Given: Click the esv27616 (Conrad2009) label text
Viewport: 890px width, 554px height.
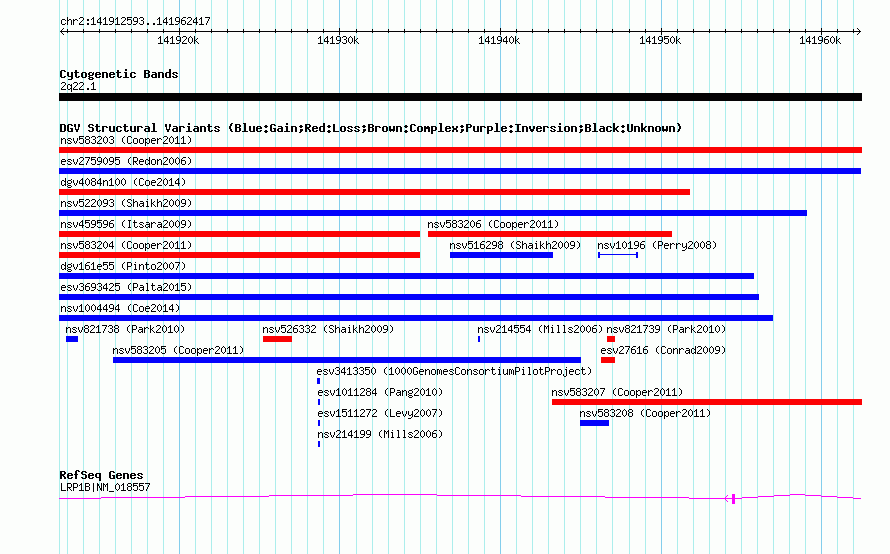Looking at the screenshot, I should (664, 350).
